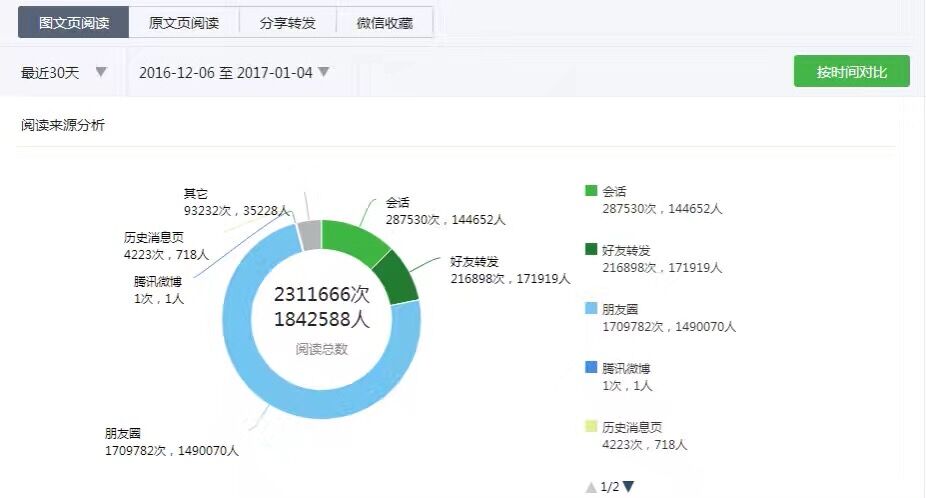Expand the 最近30天 time range dropdown

coord(64,72)
